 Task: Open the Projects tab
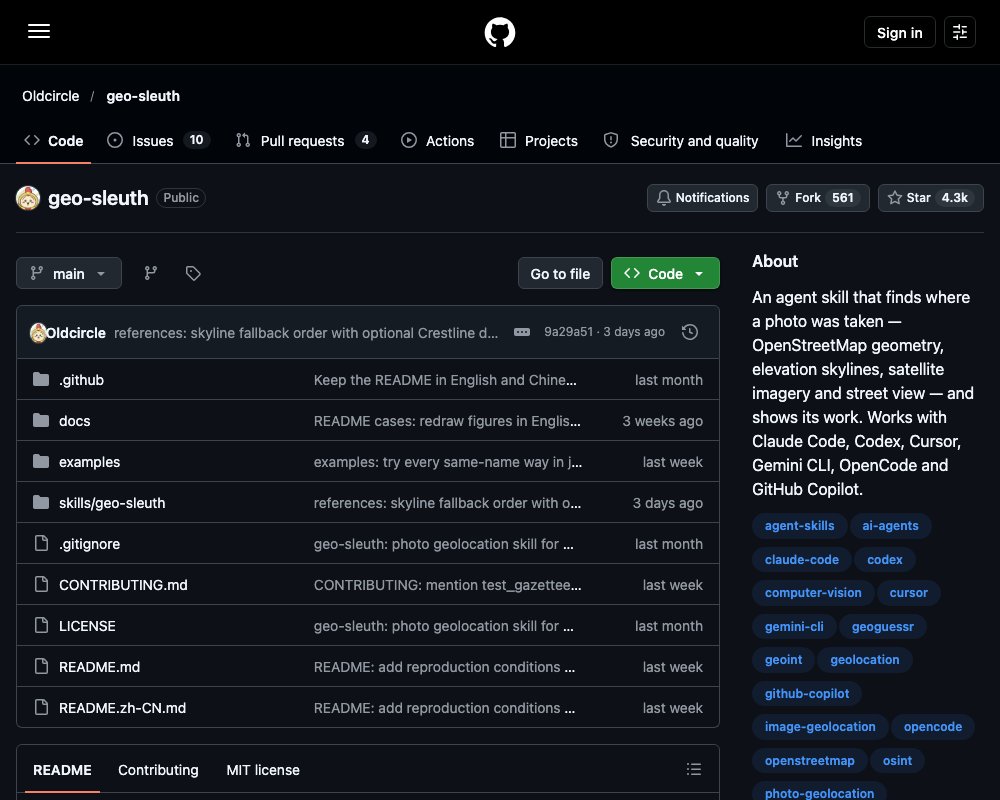click(539, 140)
